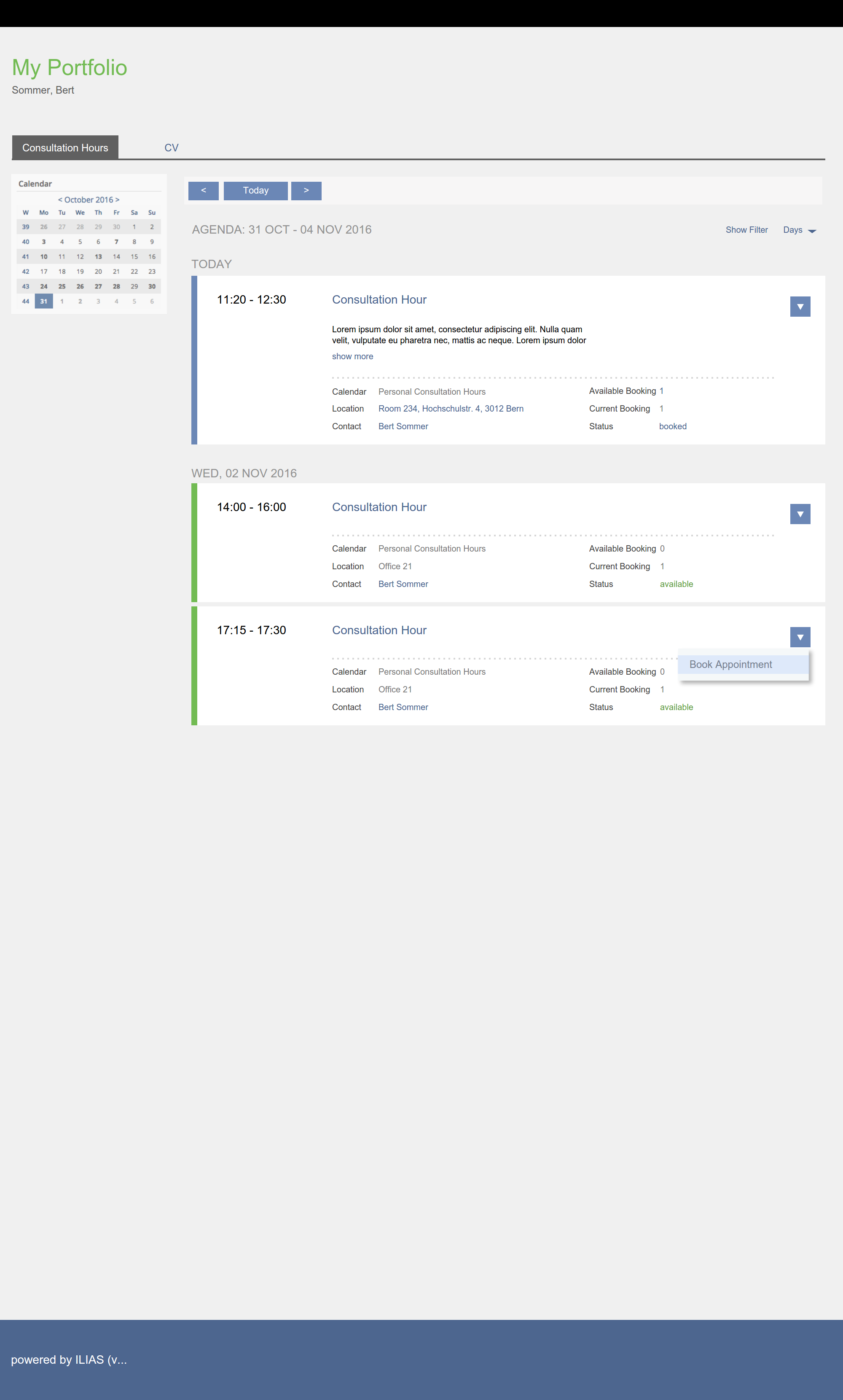This screenshot has width=843, height=1400.
Task: Switch to the CV tab
Action: pyautogui.click(x=171, y=148)
